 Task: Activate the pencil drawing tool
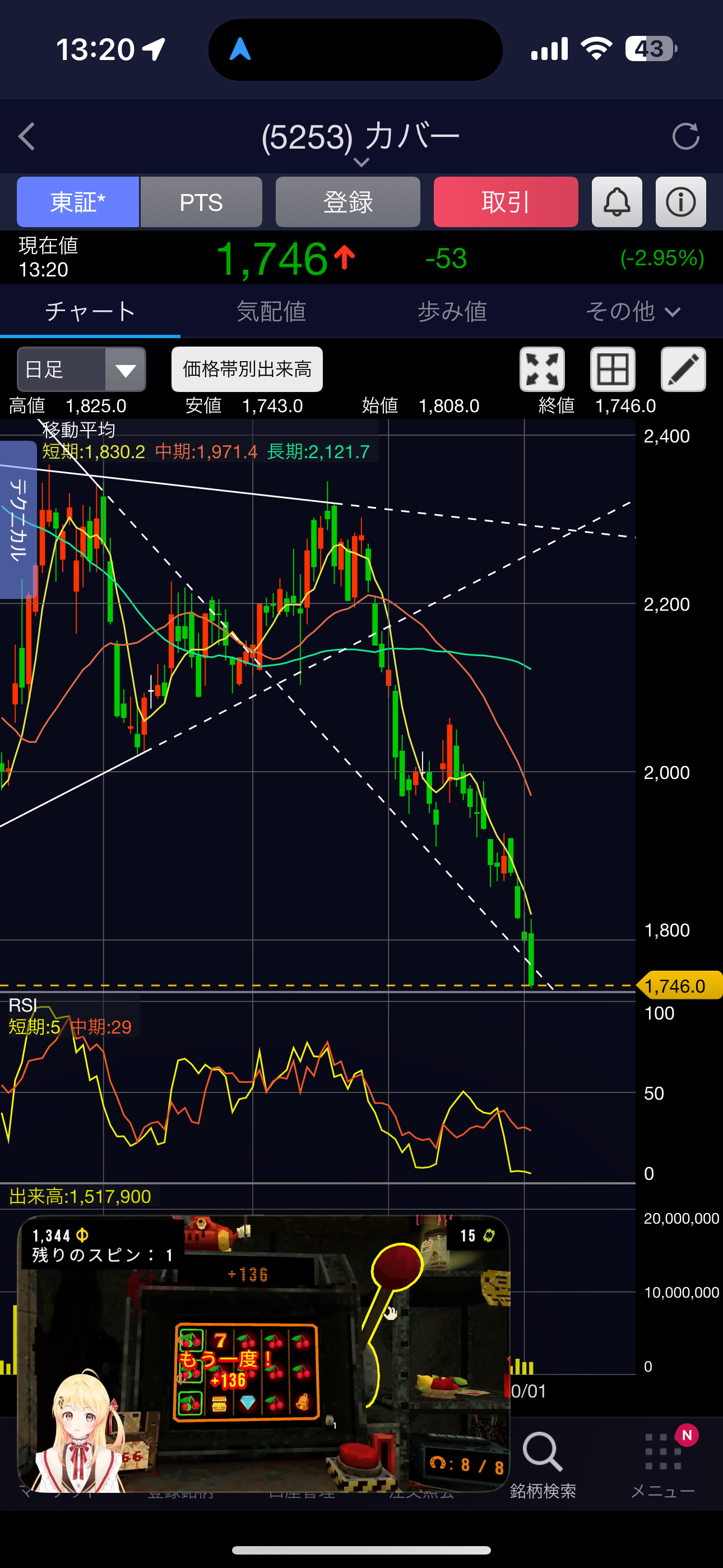click(x=683, y=370)
